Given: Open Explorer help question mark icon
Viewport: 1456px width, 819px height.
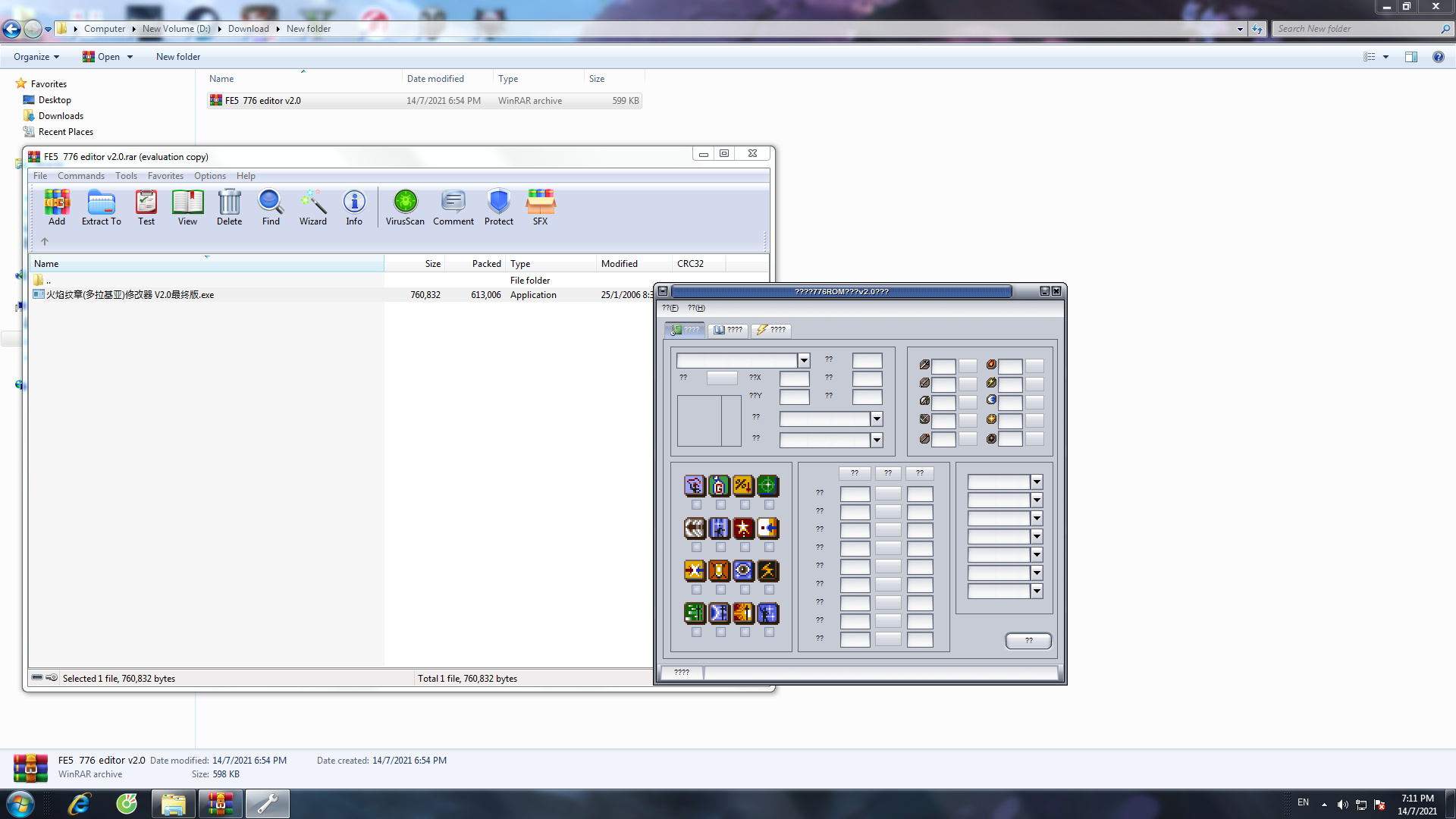Looking at the screenshot, I should (1438, 57).
